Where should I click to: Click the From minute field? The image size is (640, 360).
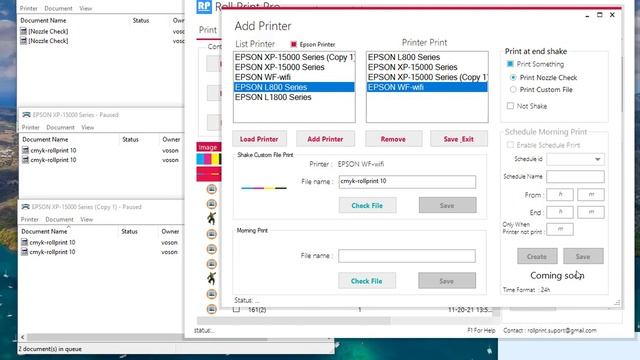pos(591,195)
